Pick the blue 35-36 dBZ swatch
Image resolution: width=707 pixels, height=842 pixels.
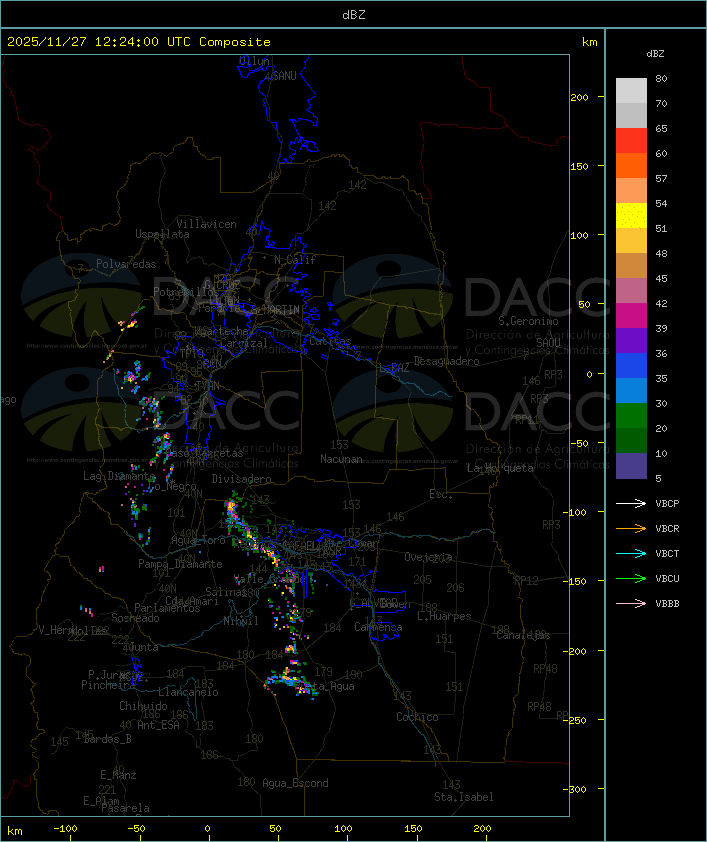631,366
